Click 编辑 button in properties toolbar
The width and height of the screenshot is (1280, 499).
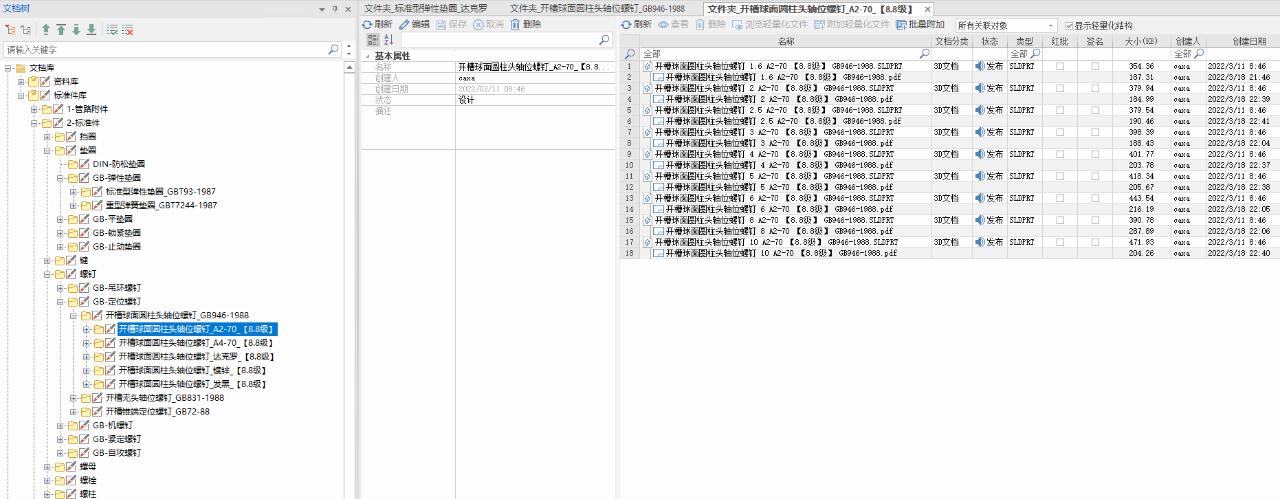tap(414, 24)
